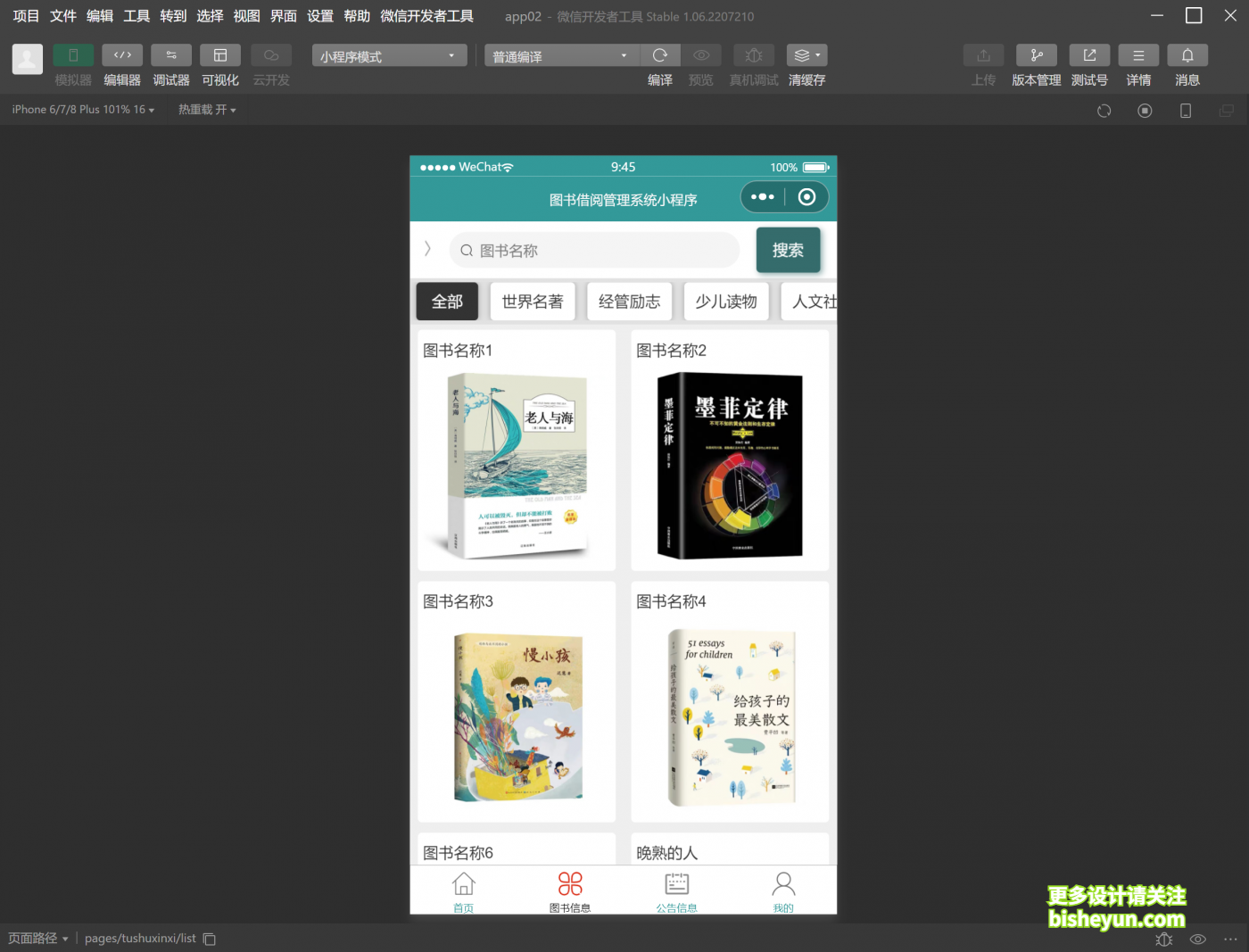1249x952 pixels.
Task: Open the 转到 menu
Action: tap(173, 16)
